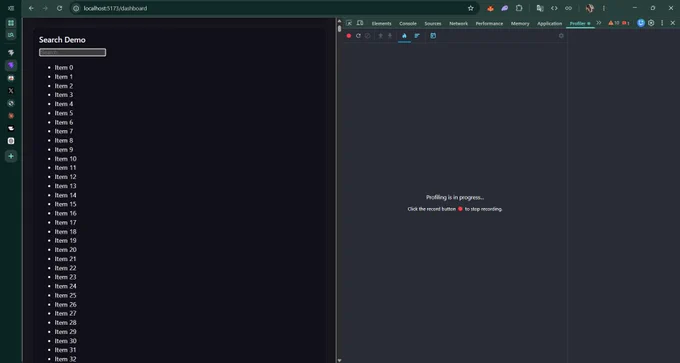Activate the DevTools inspect element picker
This screenshot has height=363, width=680.
click(349, 23)
